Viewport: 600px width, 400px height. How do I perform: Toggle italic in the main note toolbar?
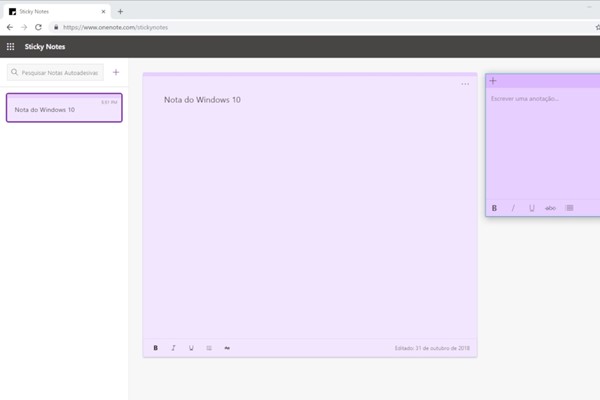(x=173, y=348)
